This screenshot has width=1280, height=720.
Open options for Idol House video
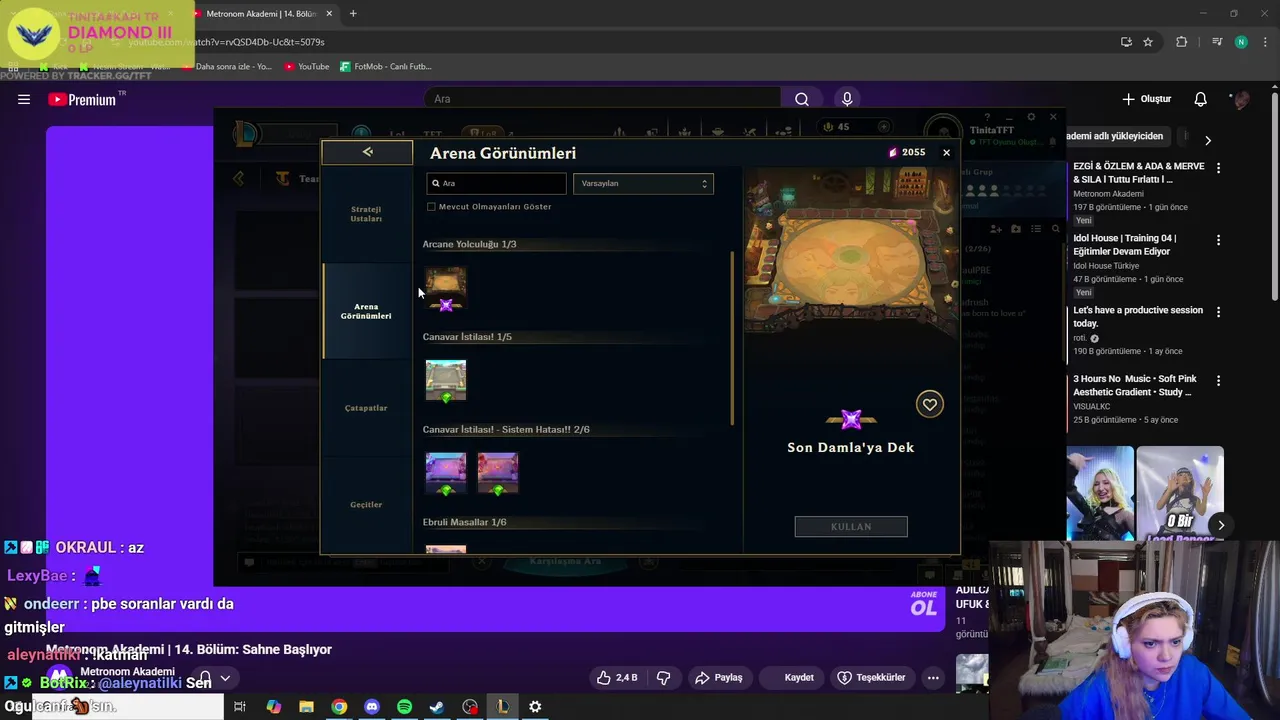(x=1218, y=240)
